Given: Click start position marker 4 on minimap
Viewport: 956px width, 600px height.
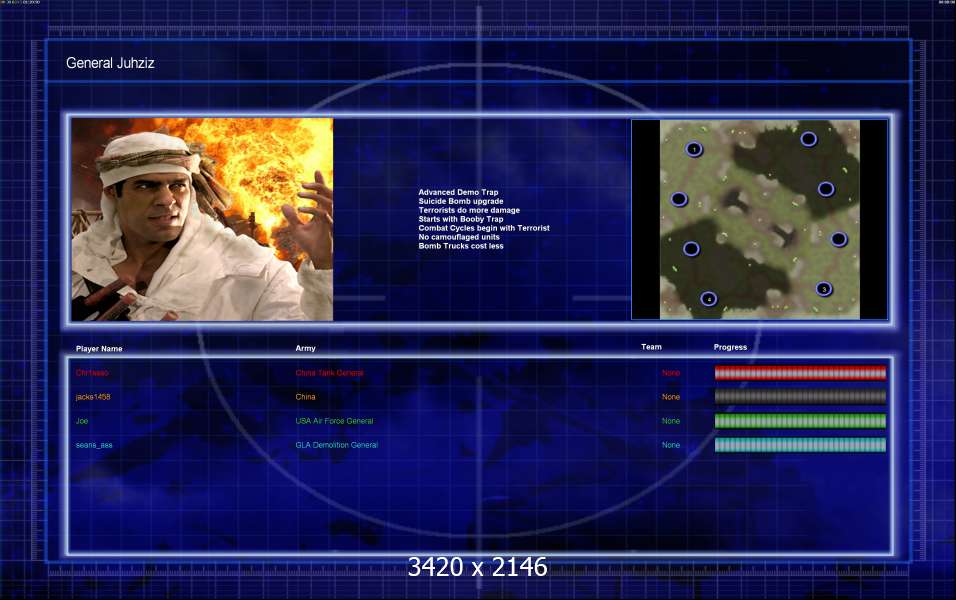Looking at the screenshot, I should 708,299.
